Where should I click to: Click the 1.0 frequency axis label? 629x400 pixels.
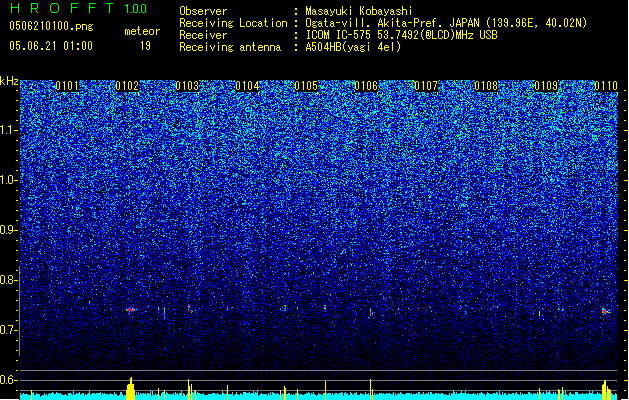(9, 181)
